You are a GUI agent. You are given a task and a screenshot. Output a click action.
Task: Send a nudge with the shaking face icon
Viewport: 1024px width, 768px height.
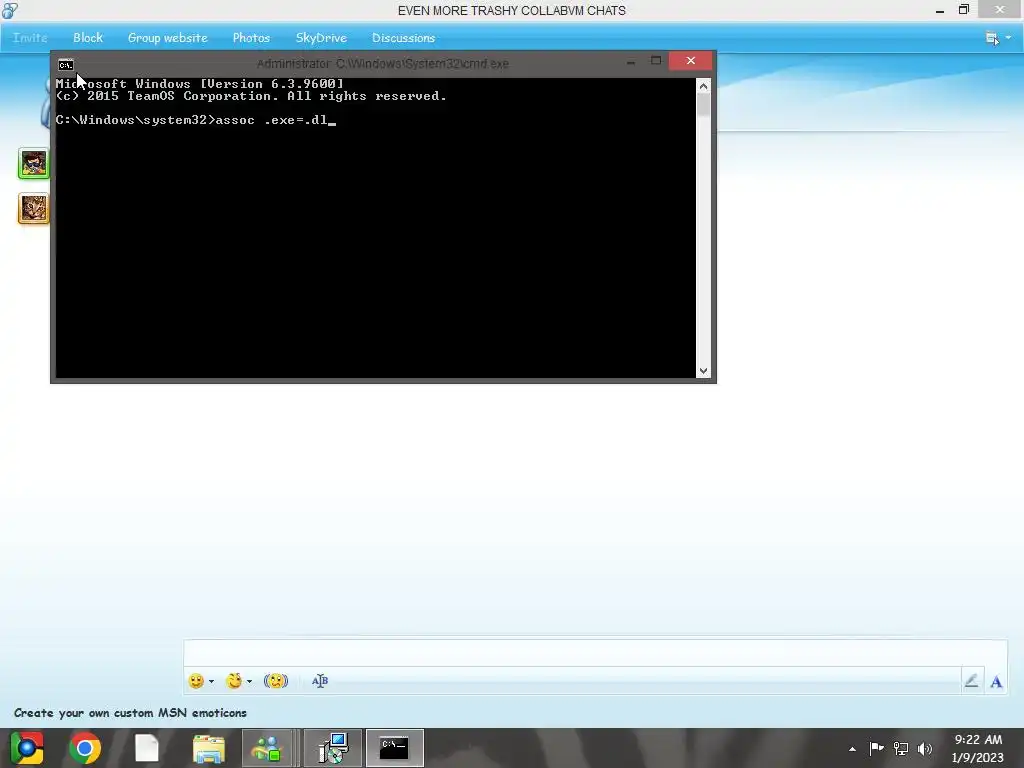click(x=276, y=681)
